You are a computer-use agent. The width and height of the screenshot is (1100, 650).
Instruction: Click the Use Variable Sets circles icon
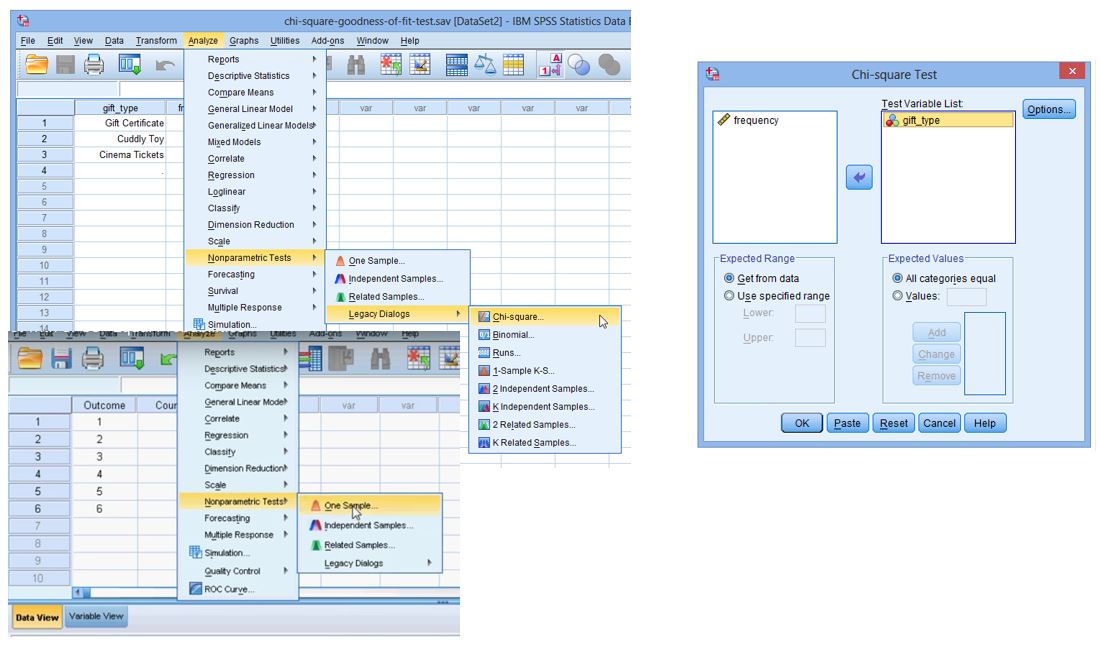(x=579, y=65)
